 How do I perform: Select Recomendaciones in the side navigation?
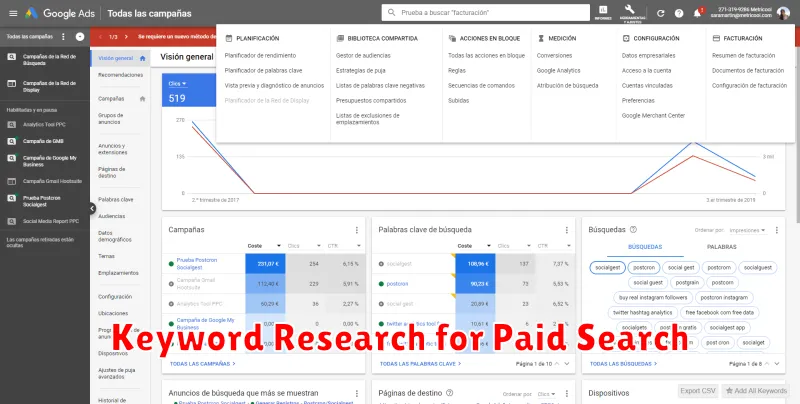click(120, 75)
